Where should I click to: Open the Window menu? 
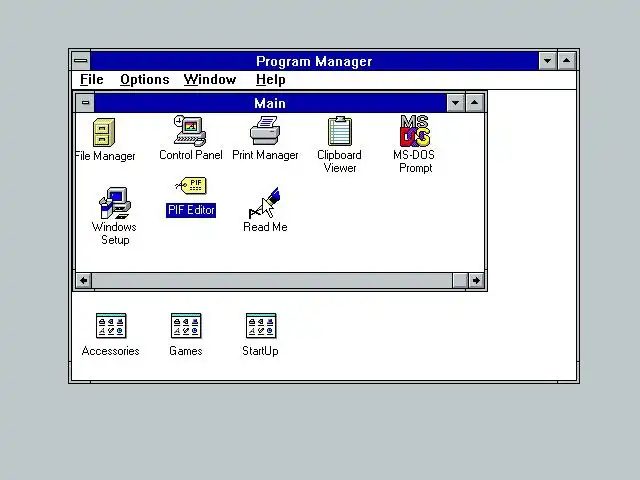click(210, 80)
